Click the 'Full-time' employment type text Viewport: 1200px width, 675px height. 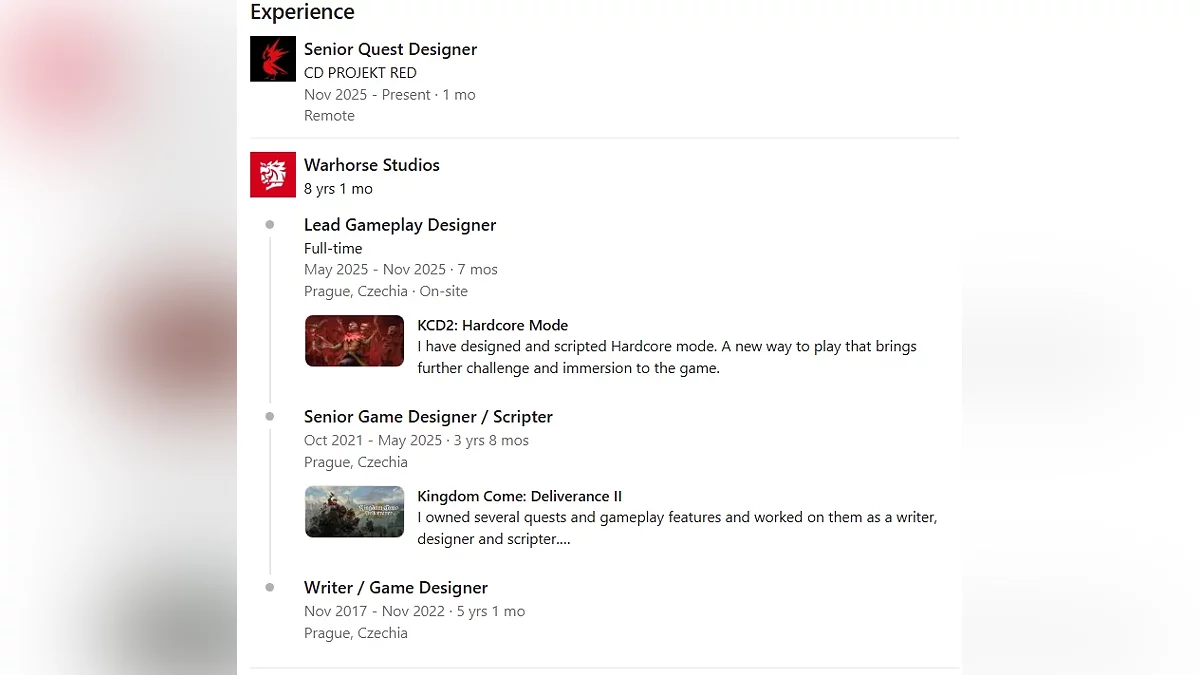[x=333, y=249]
